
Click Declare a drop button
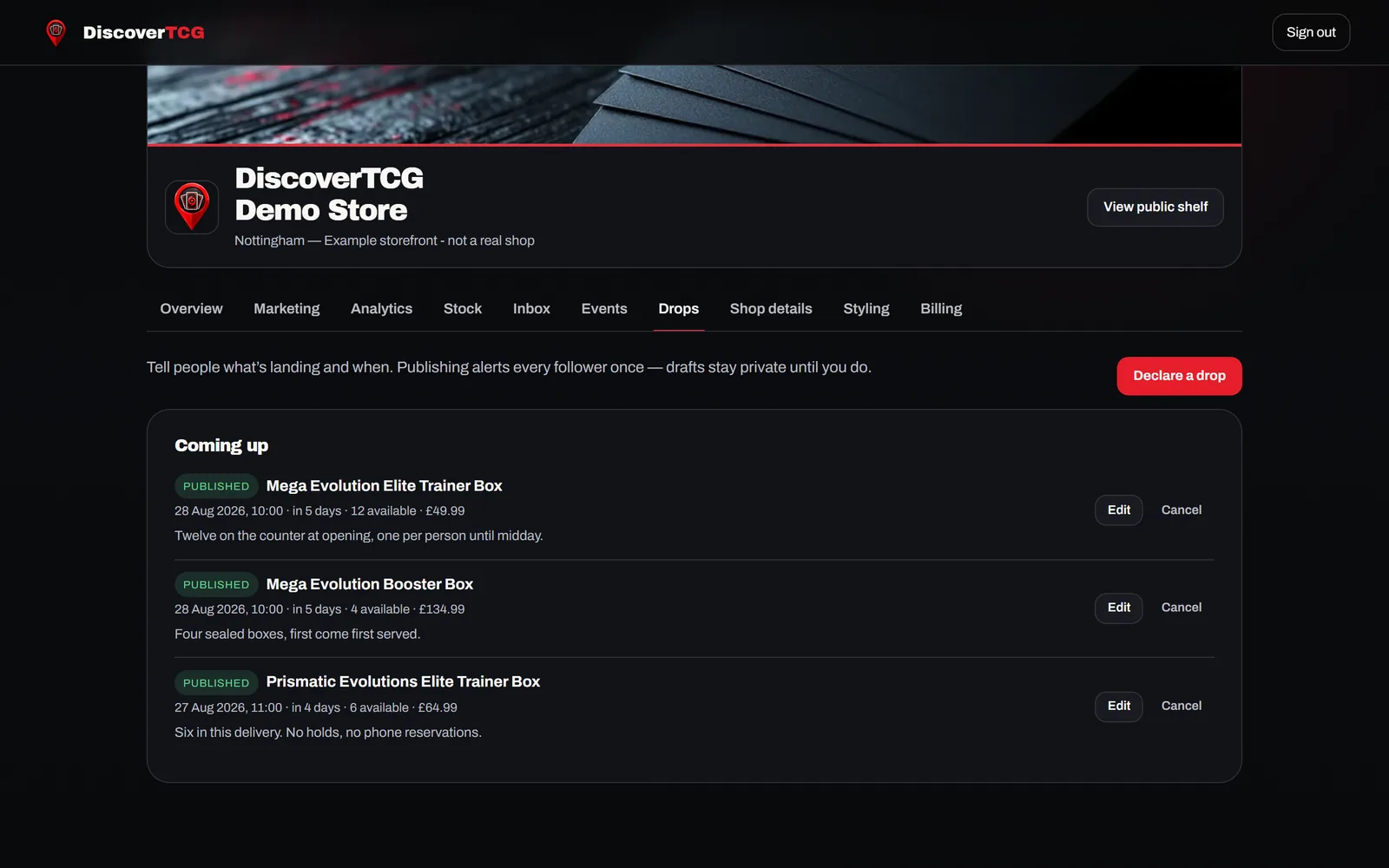pos(1179,376)
